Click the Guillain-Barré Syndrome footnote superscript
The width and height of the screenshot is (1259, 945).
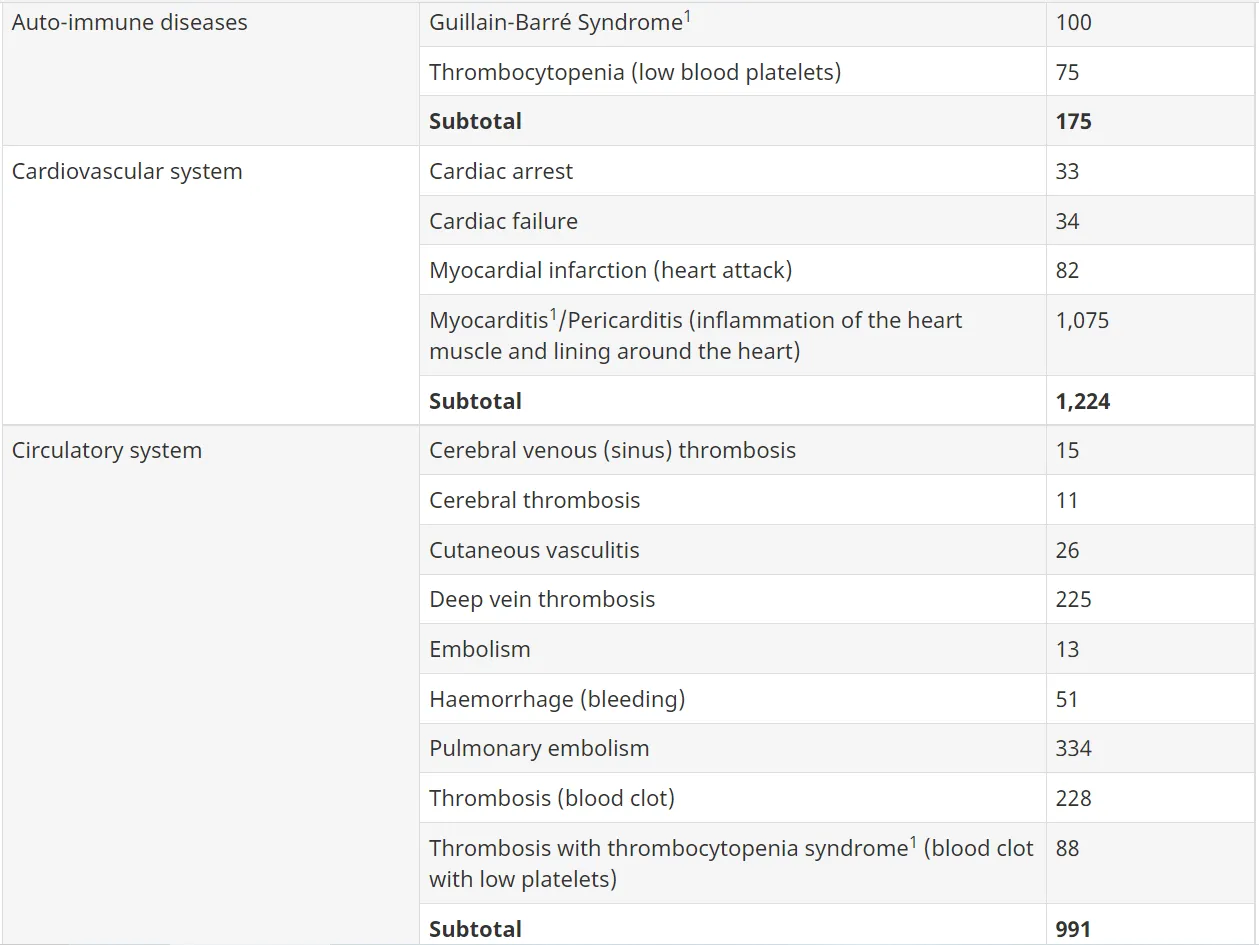click(x=687, y=16)
